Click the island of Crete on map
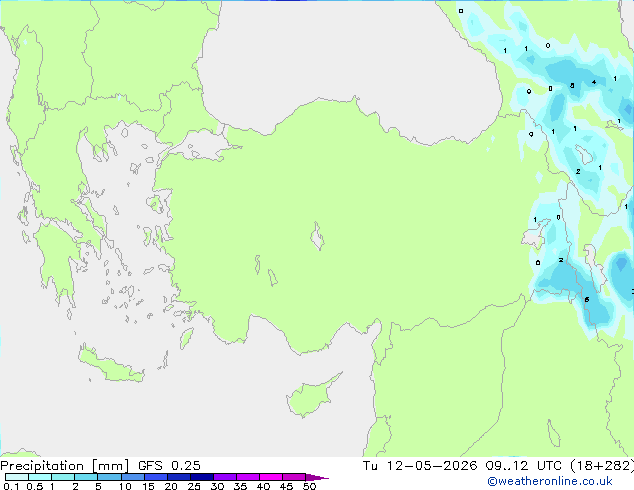The image size is (634, 490). click(111, 366)
